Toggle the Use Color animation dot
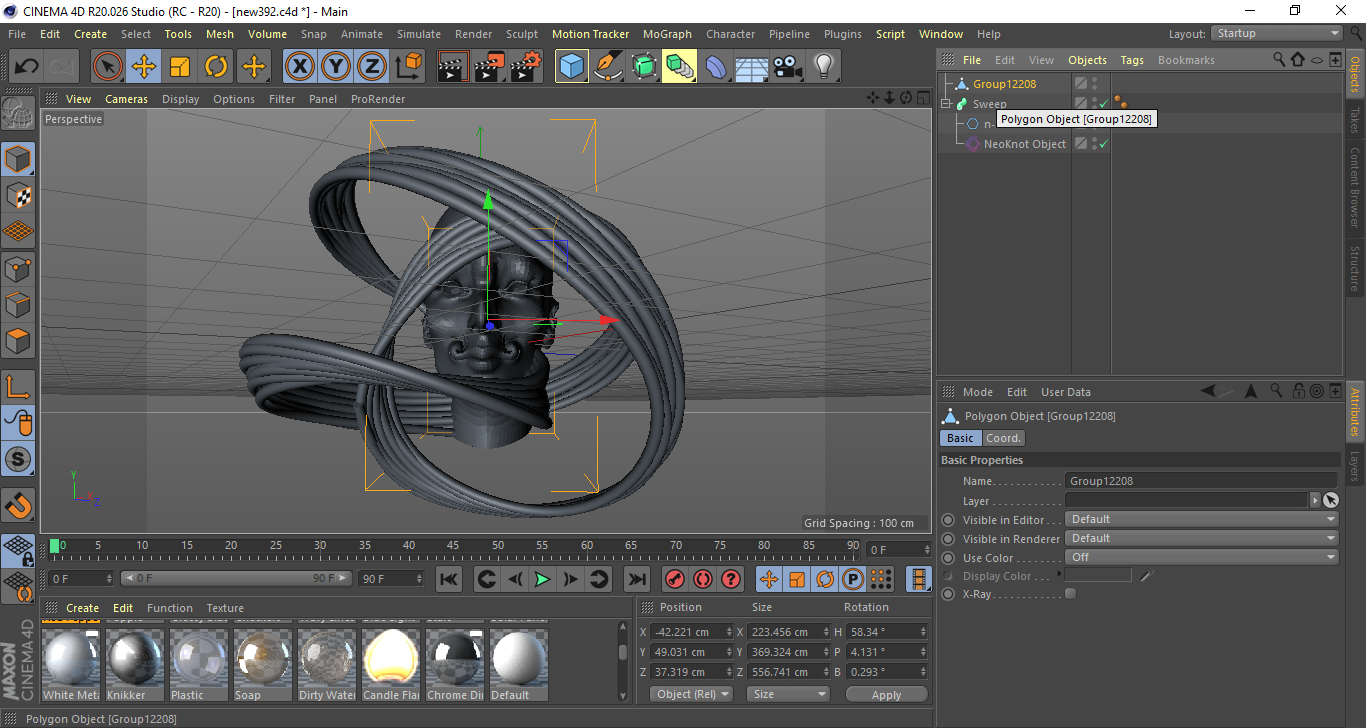This screenshot has height=728, width=1366. (948, 558)
